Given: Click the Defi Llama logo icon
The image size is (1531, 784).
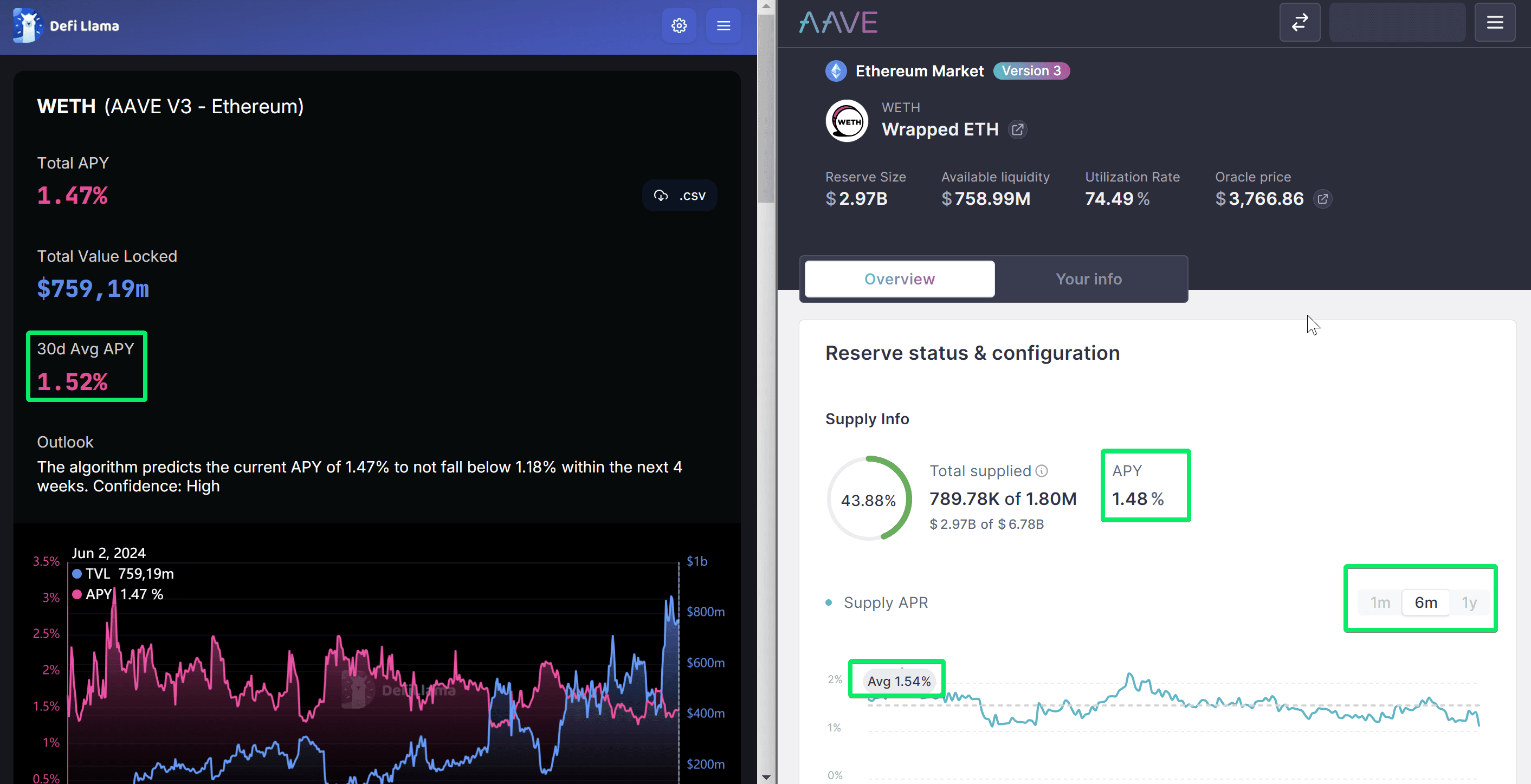Looking at the screenshot, I should coord(27,25).
